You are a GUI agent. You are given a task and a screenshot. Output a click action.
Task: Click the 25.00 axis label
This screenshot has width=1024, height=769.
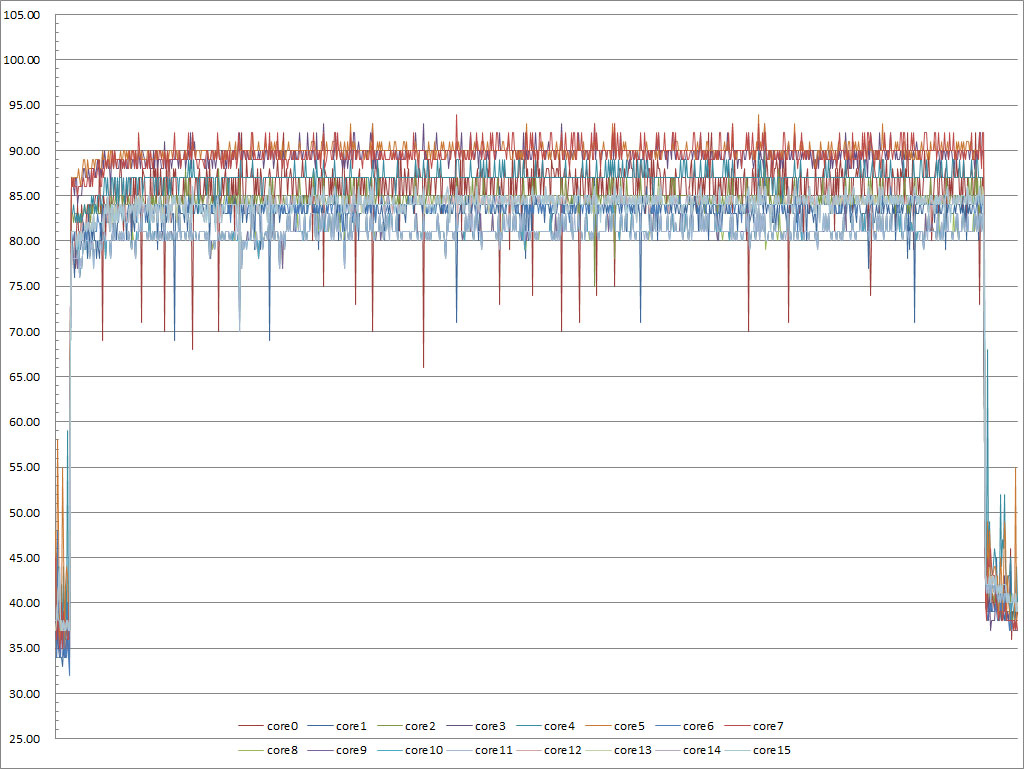24,739
